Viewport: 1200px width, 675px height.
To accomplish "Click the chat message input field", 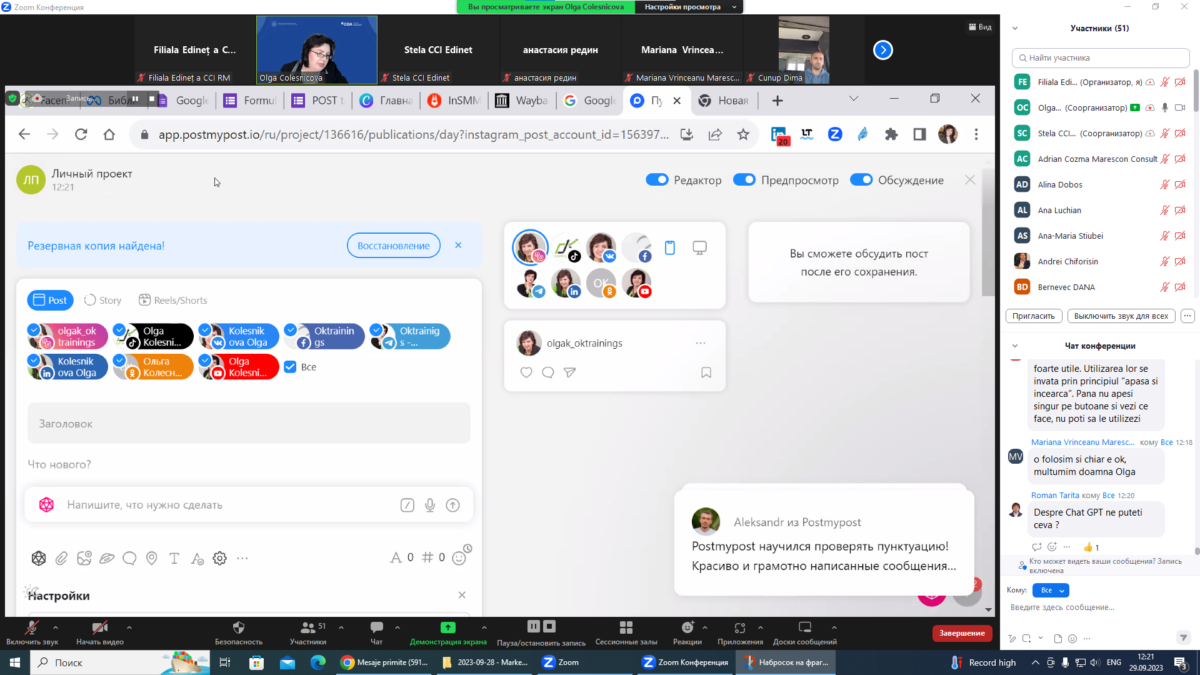I will pyautogui.click(x=1100, y=607).
